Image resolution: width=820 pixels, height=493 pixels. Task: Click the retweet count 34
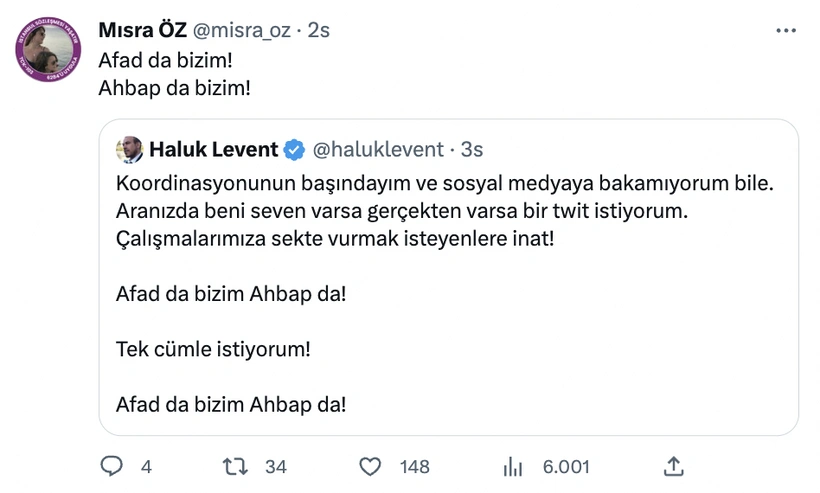[276, 467]
